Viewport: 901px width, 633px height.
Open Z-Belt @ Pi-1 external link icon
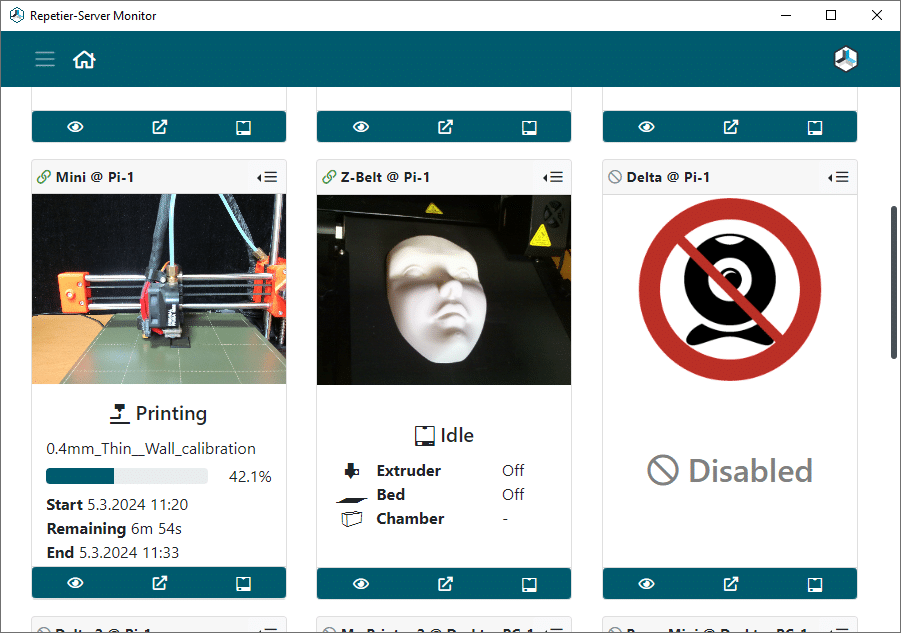click(x=445, y=584)
